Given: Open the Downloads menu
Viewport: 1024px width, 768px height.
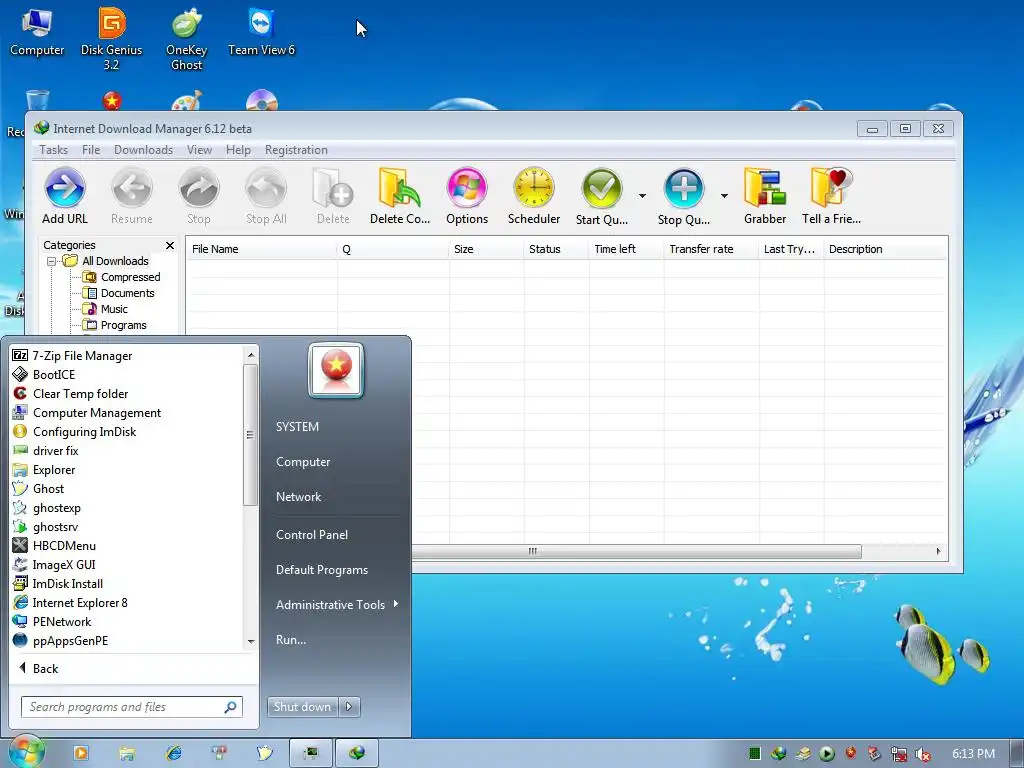Looking at the screenshot, I should pyautogui.click(x=144, y=150).
